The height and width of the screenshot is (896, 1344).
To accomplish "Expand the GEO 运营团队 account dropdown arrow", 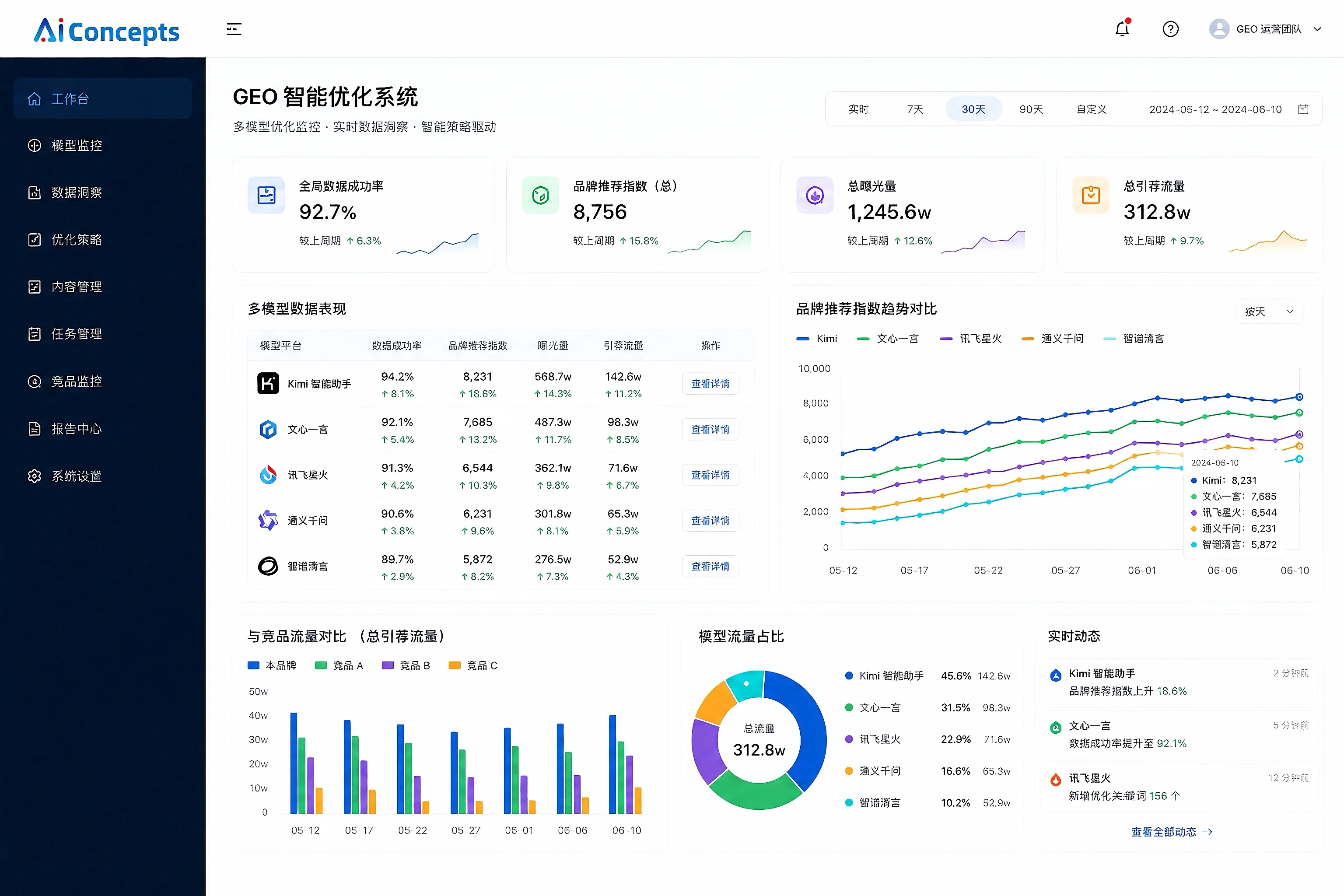I will pyautogui.click(x=1317, y=29).
